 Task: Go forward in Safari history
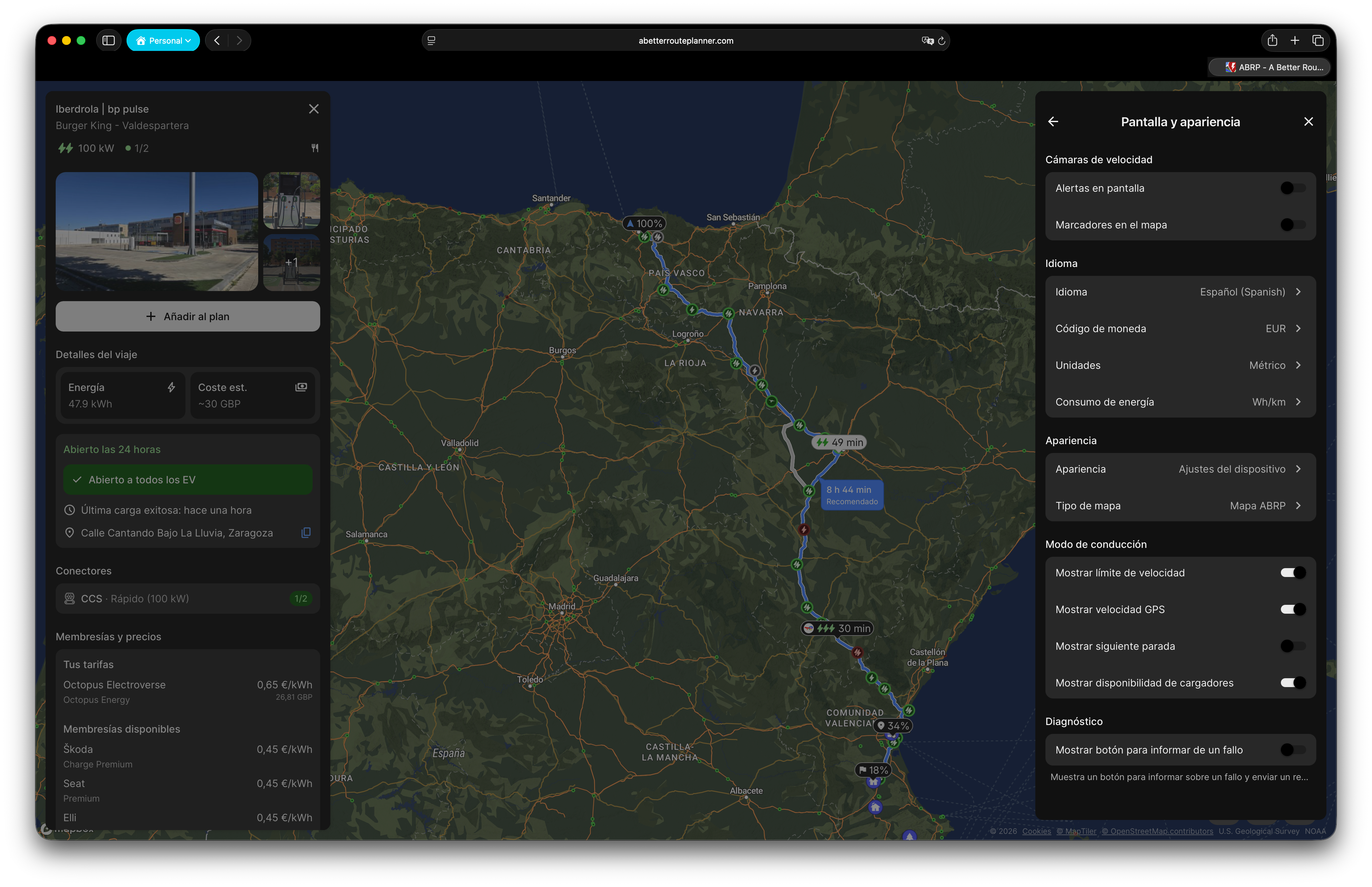click(x=239, y=40)
